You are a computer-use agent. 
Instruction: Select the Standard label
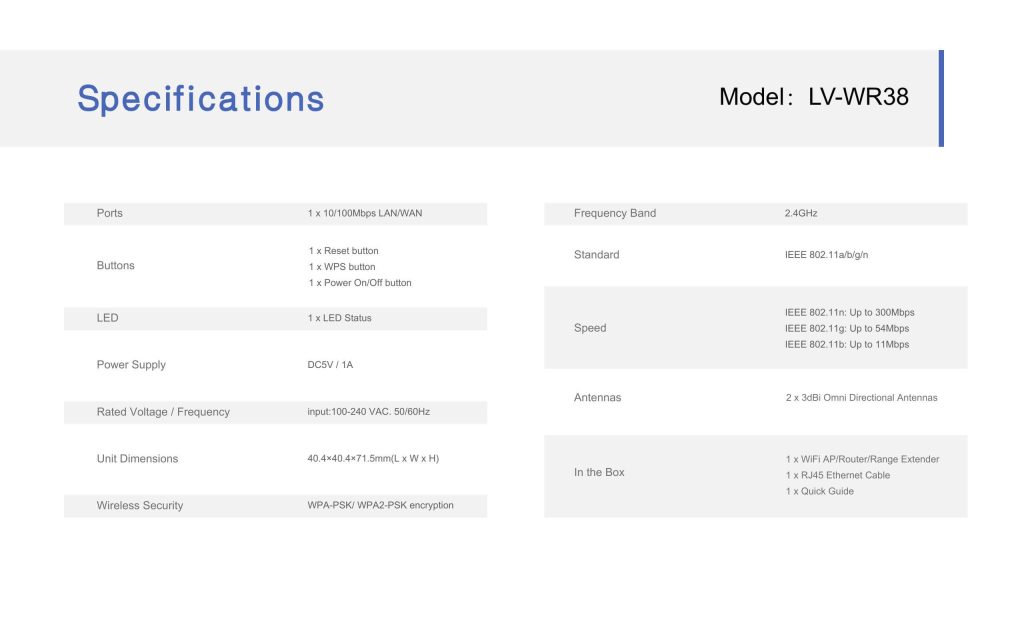[x=597, y=255]
